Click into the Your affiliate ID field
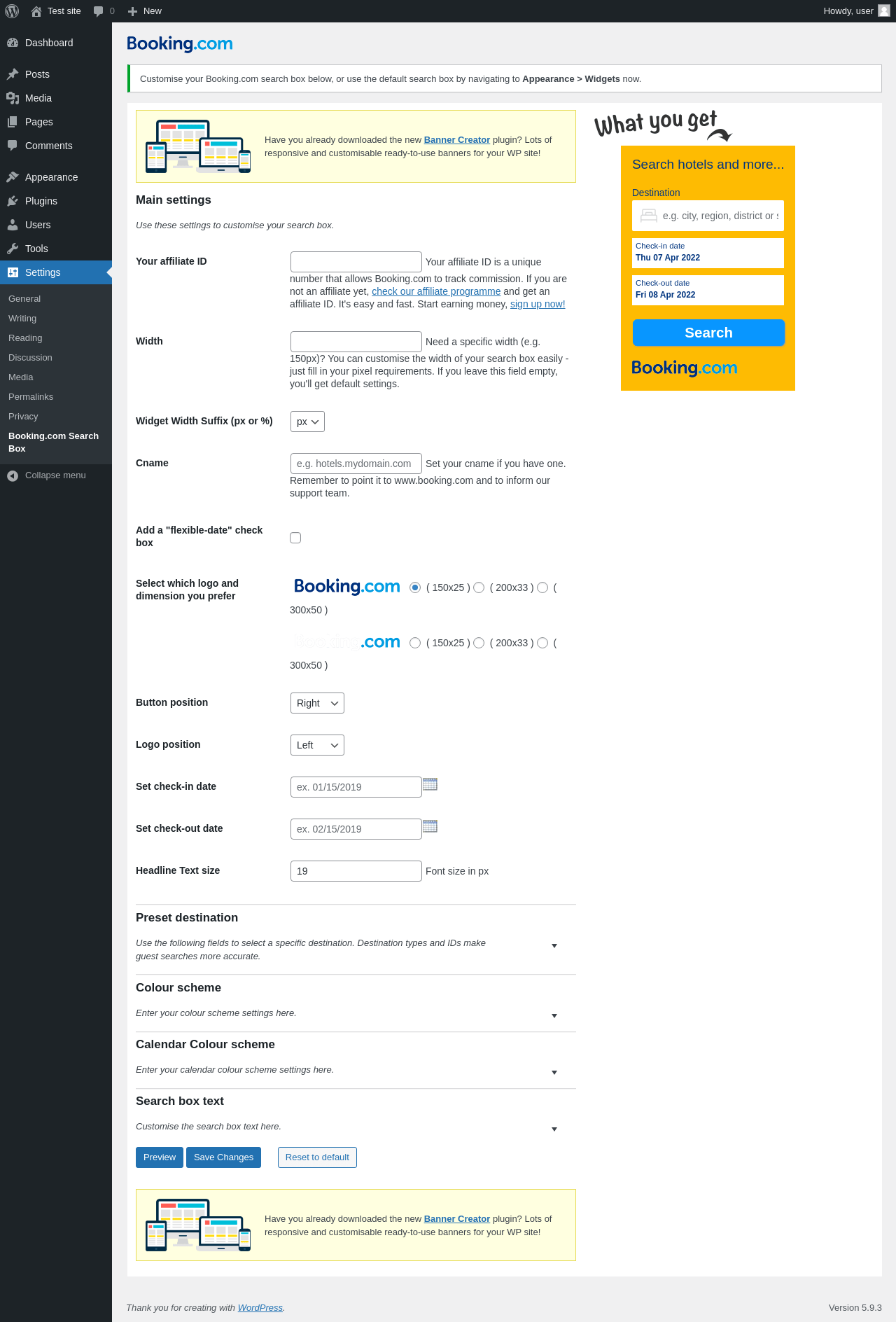 click(x=356, y=262)
